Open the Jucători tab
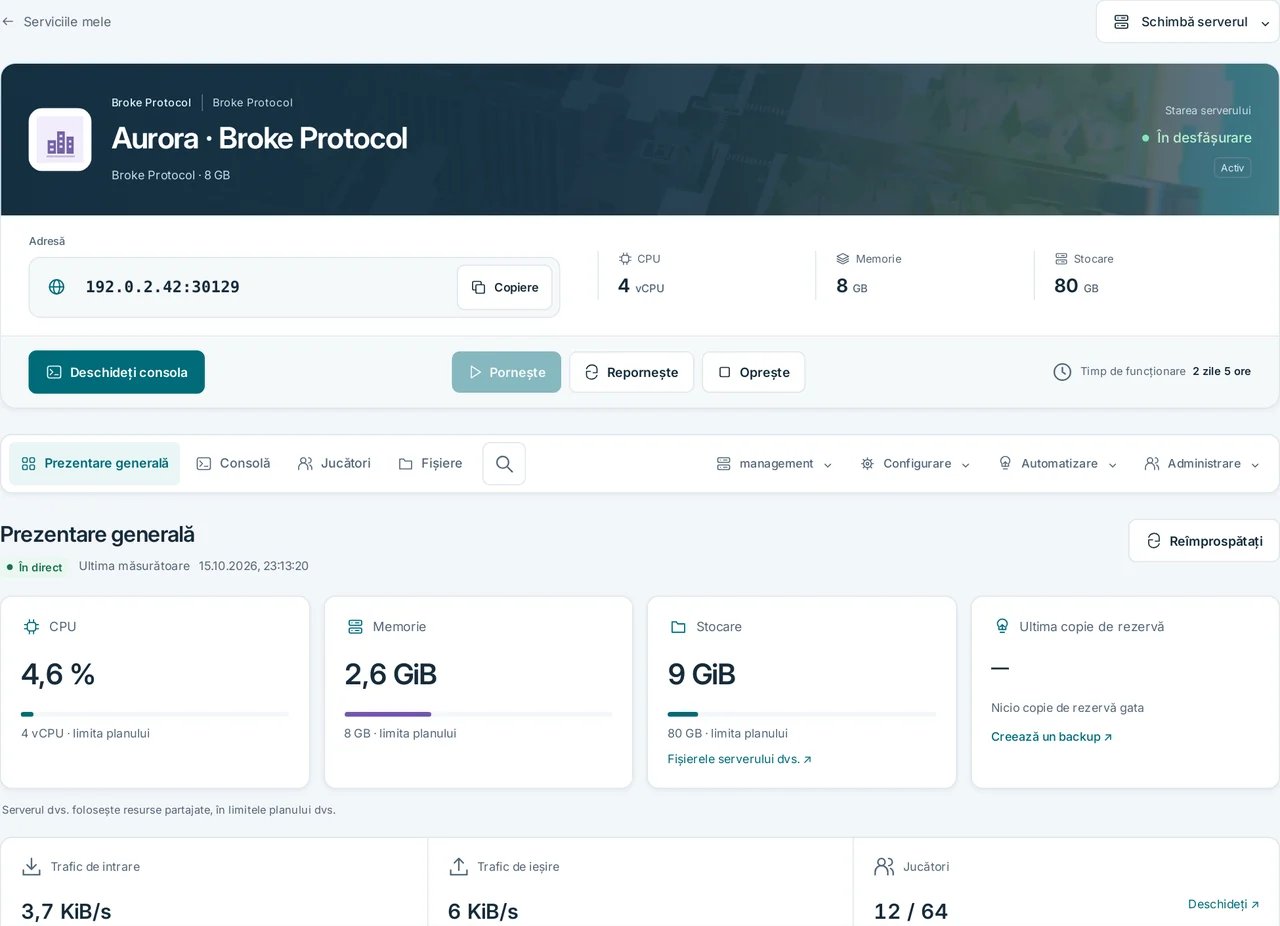The image size is (1280, 926). point(334,464)
